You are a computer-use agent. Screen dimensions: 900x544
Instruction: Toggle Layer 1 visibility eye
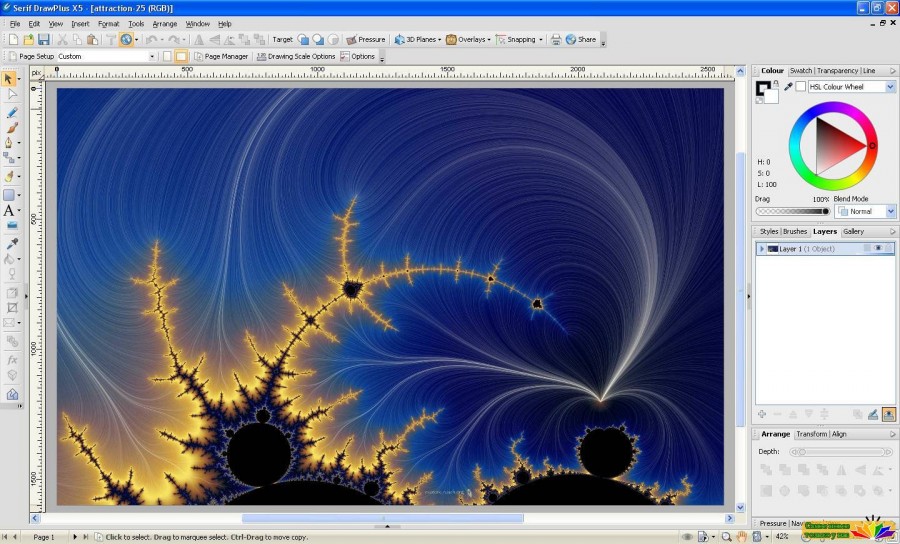pos(878,248)
